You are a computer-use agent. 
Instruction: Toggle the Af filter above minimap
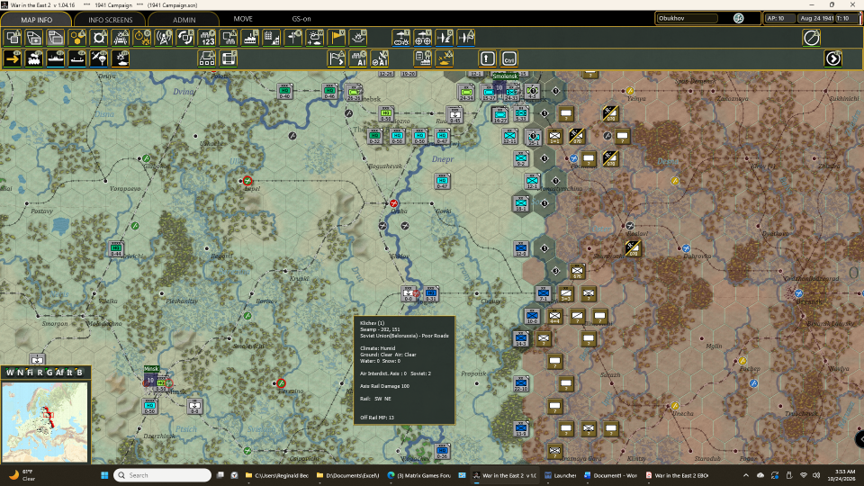coord(60,372)
